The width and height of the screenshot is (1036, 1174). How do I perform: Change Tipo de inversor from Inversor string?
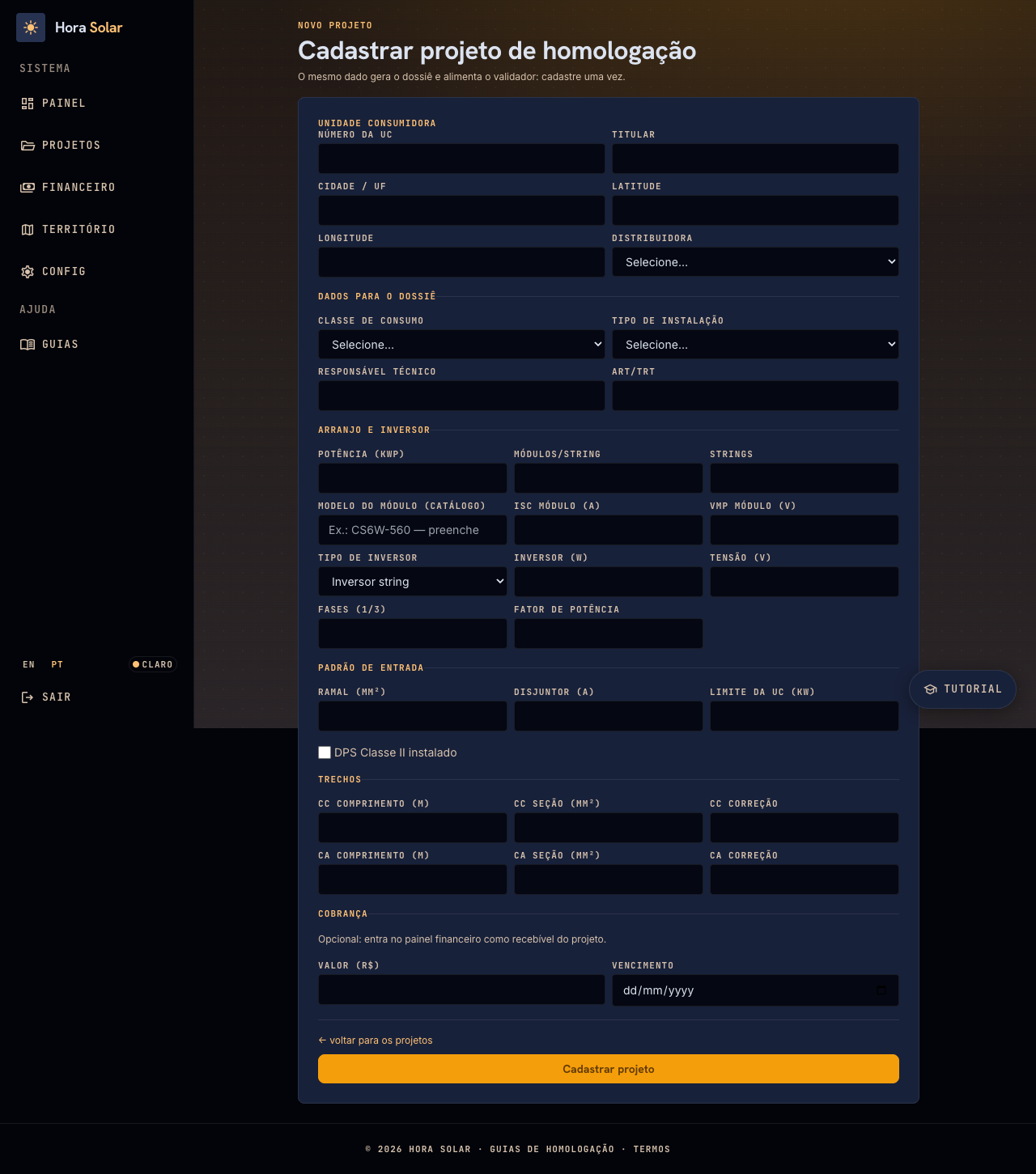pos(413,582)
